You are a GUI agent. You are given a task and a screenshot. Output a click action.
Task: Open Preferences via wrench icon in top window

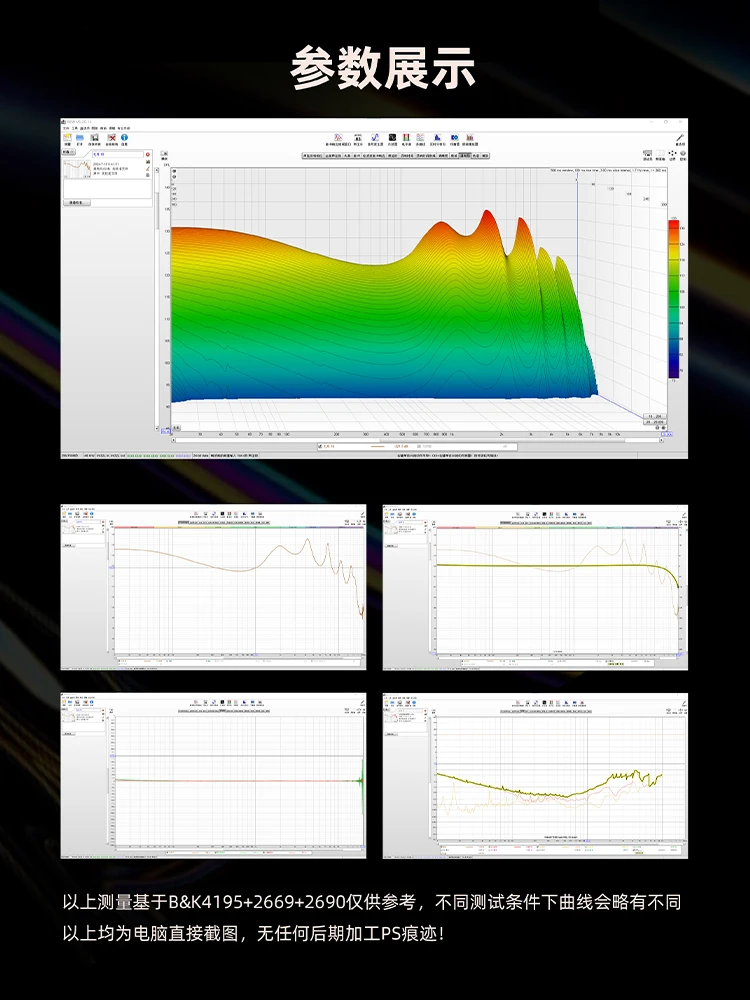680,138
